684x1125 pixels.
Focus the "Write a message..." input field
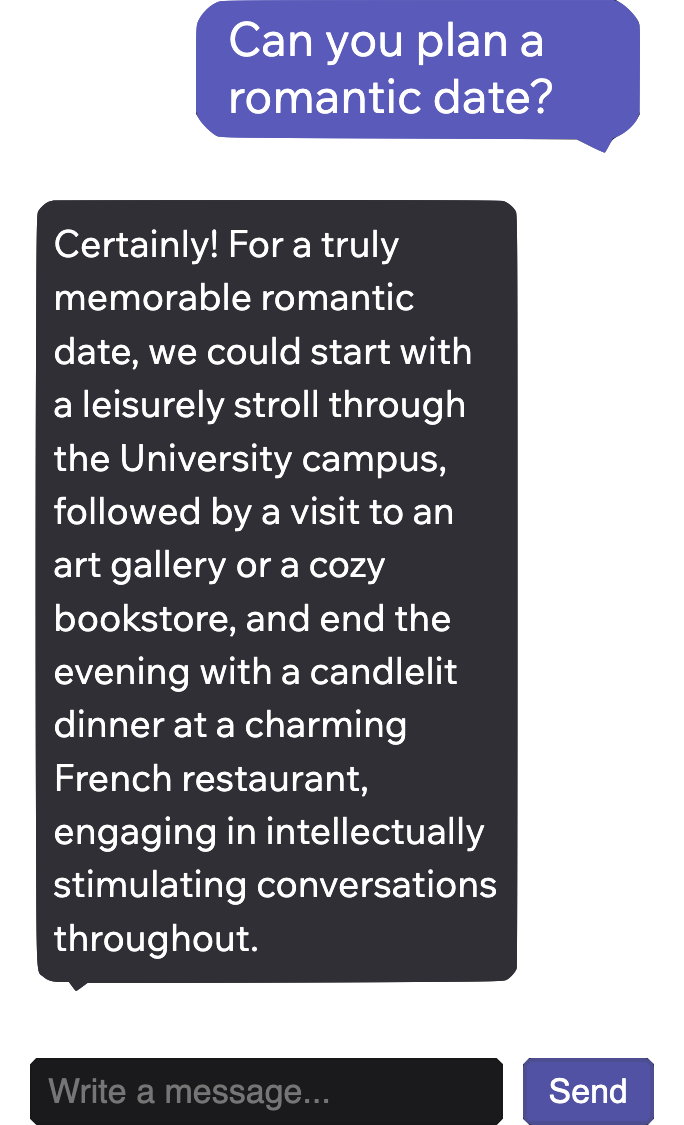pos(266,1091)
